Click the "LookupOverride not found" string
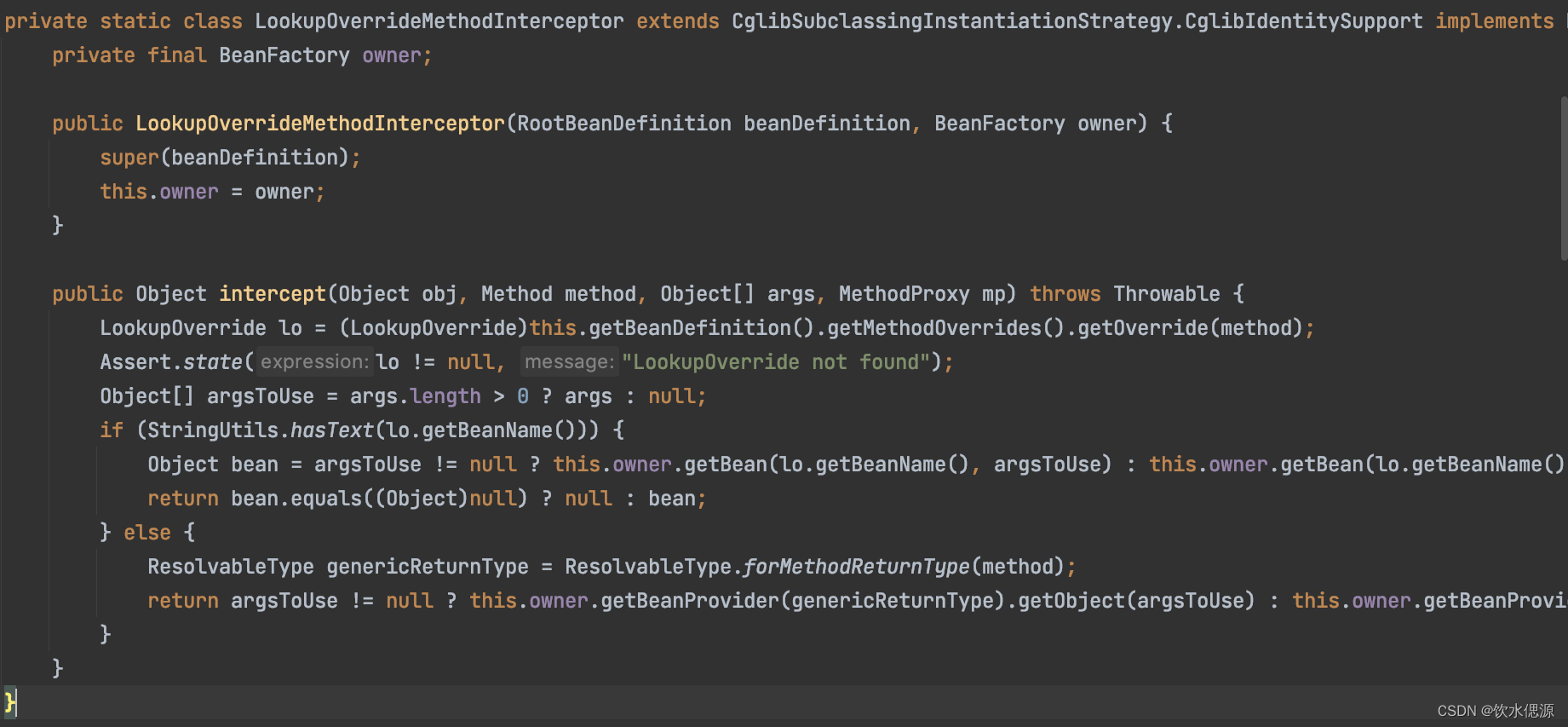This screenshot has height=727, width=1568. point(776,362)
